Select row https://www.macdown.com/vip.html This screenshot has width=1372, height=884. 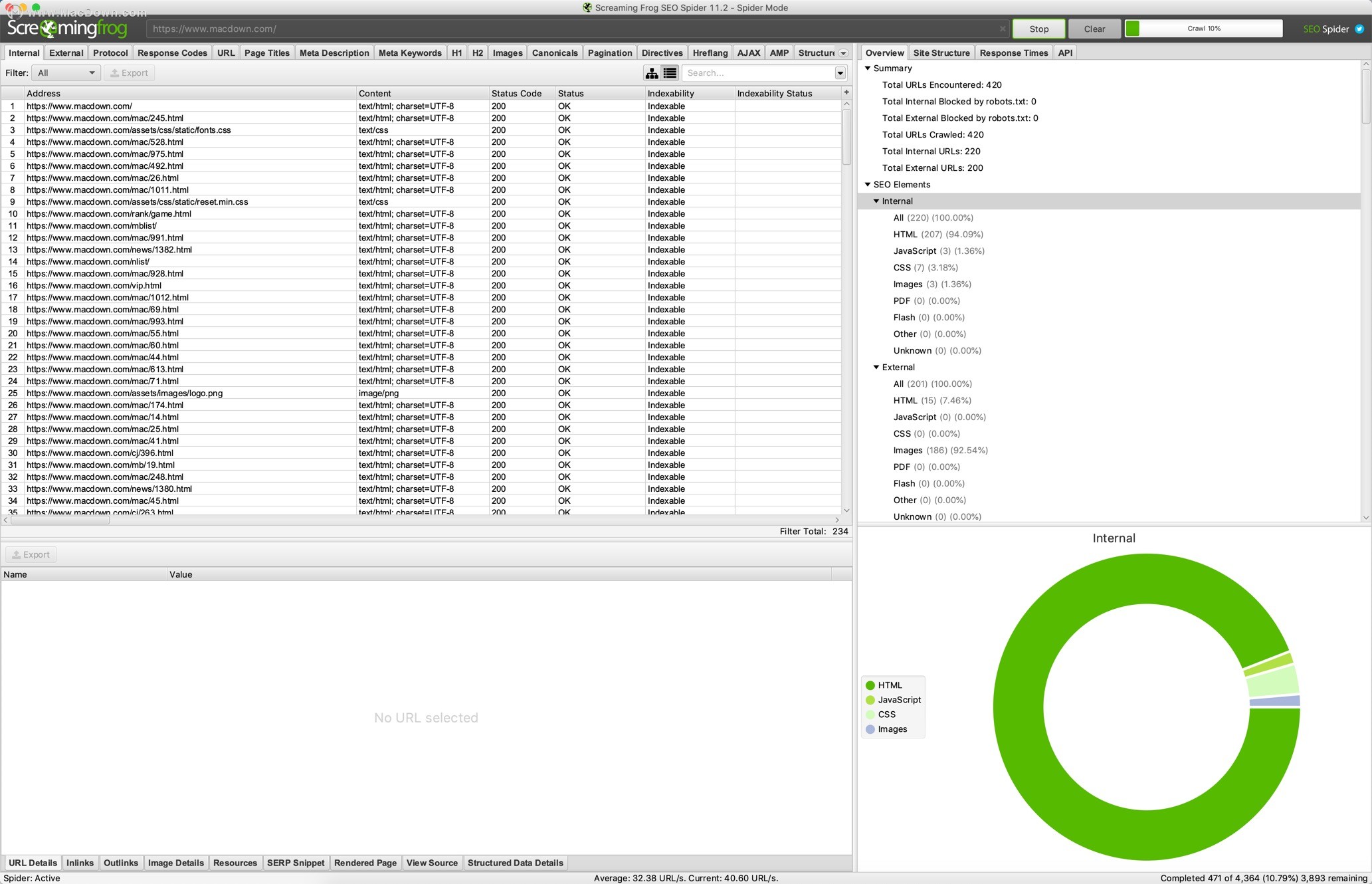(x=422, y=286)
